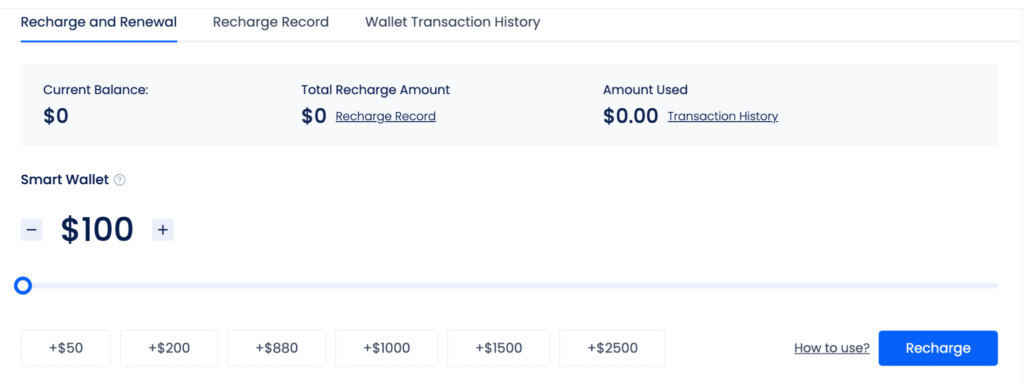The height and width of the screenshot is (384, 1024).
Task: Select the Recharge and Renewal tab
Action: (99, 22)
